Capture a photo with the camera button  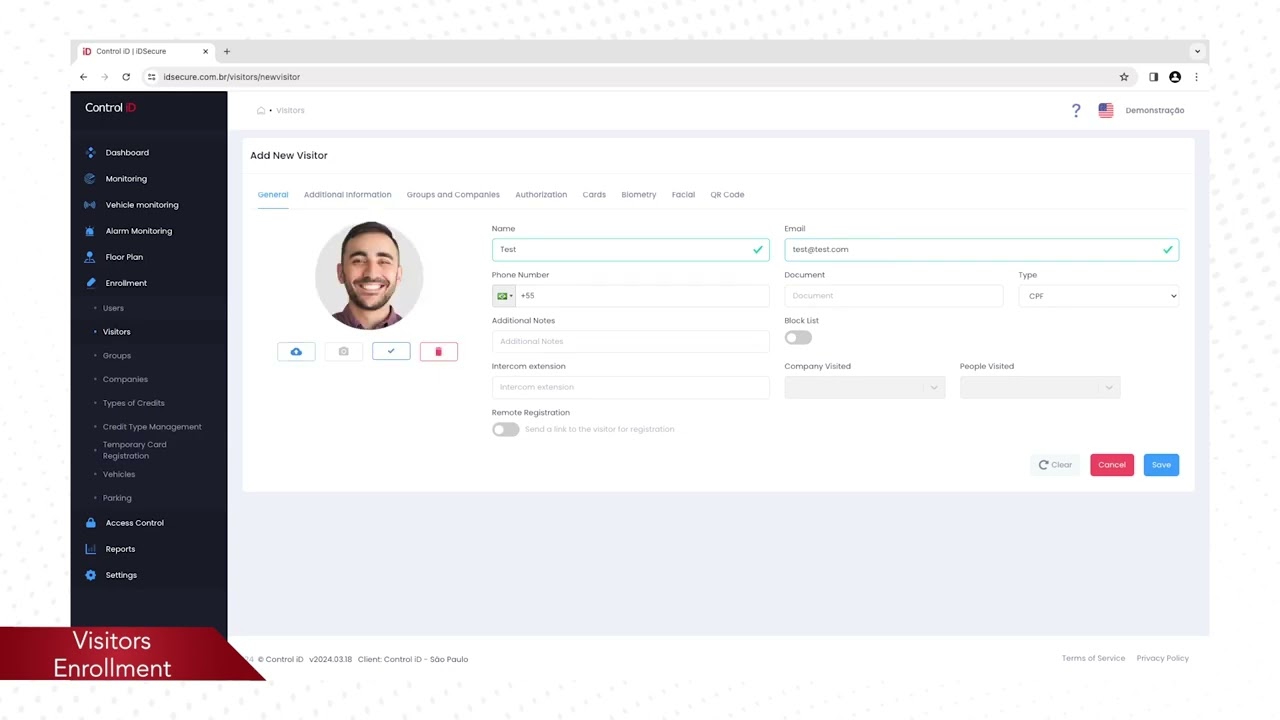coord(343,352)
